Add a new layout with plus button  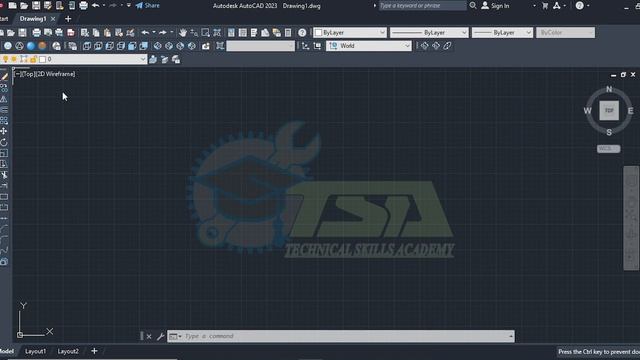coord(94,351)
